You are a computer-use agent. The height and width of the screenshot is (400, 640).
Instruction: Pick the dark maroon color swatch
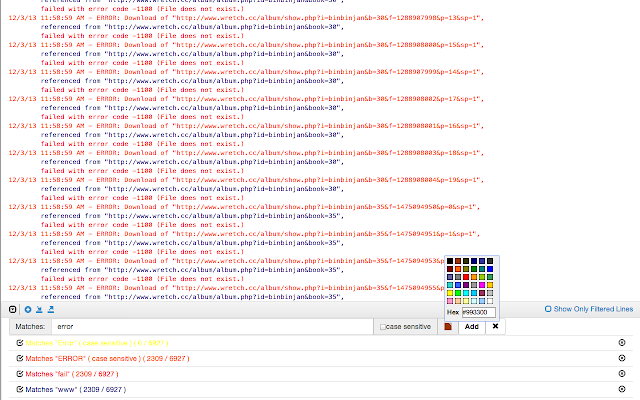coord(450,269)
